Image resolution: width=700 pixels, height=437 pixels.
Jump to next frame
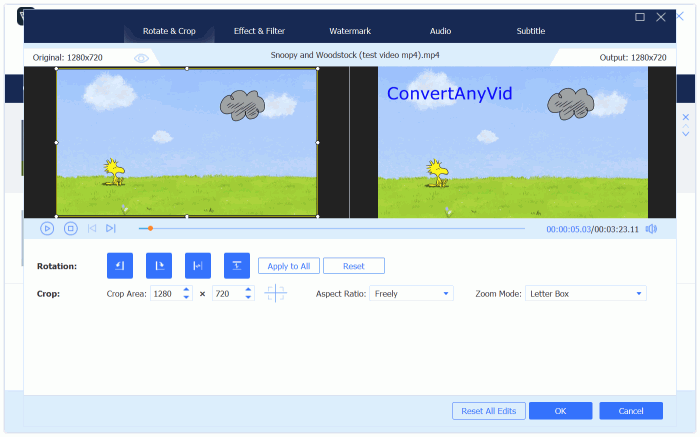coord(111,229)
